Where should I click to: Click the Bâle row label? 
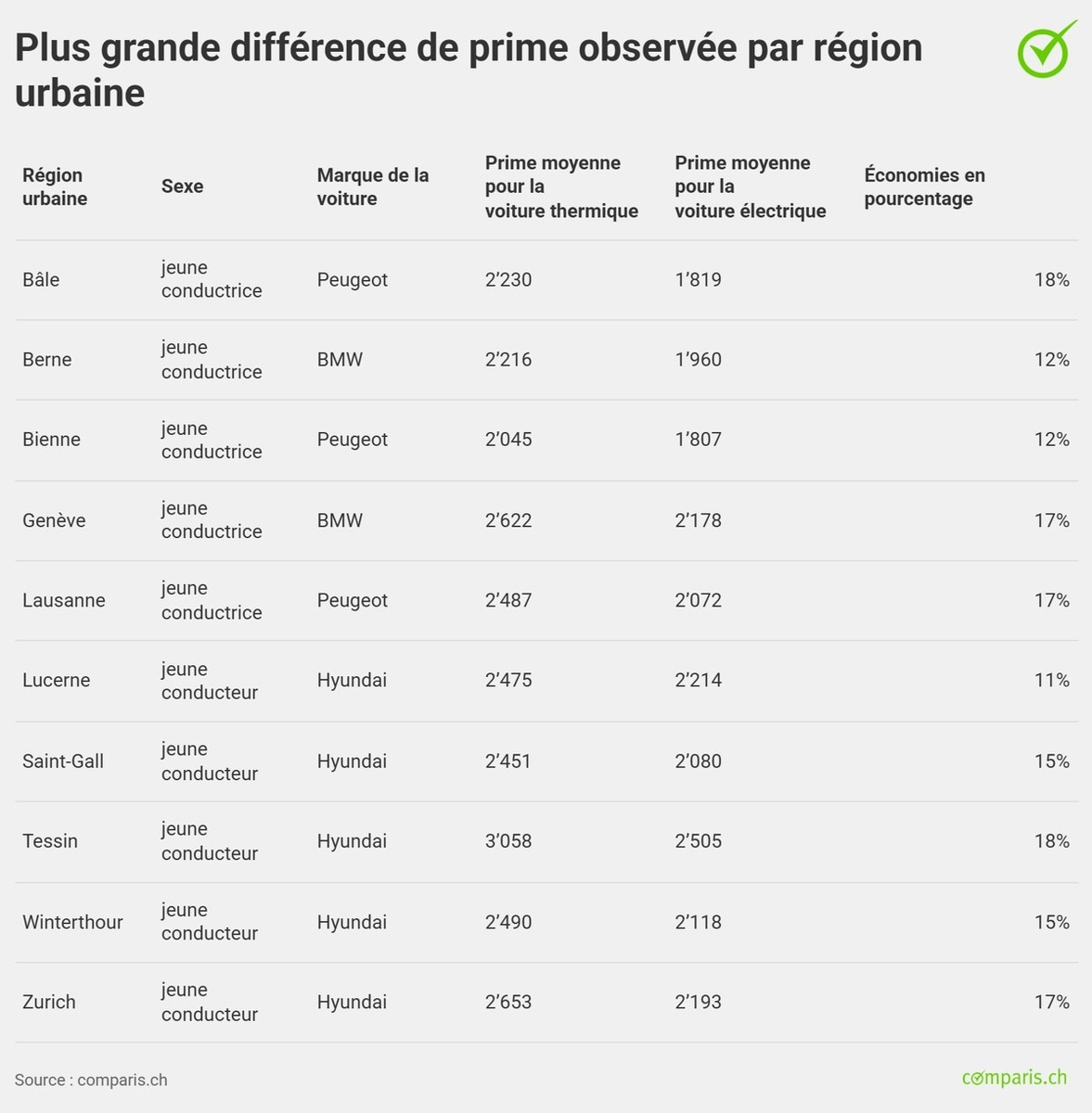click(x=41, y=280)
